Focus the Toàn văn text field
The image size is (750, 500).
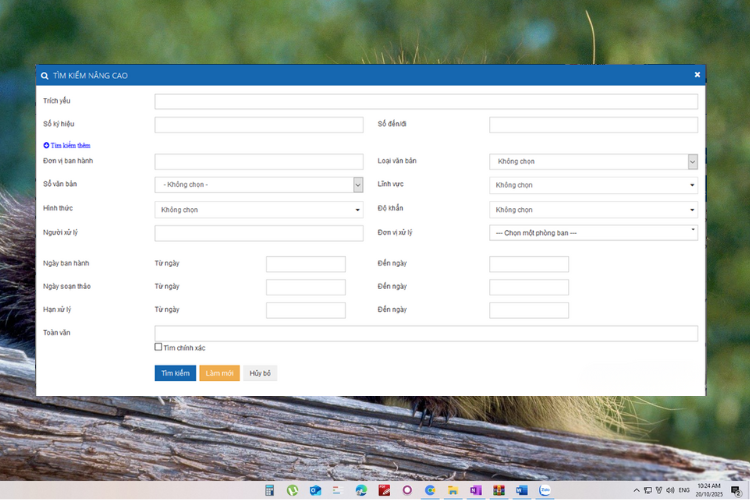(426, 333)
